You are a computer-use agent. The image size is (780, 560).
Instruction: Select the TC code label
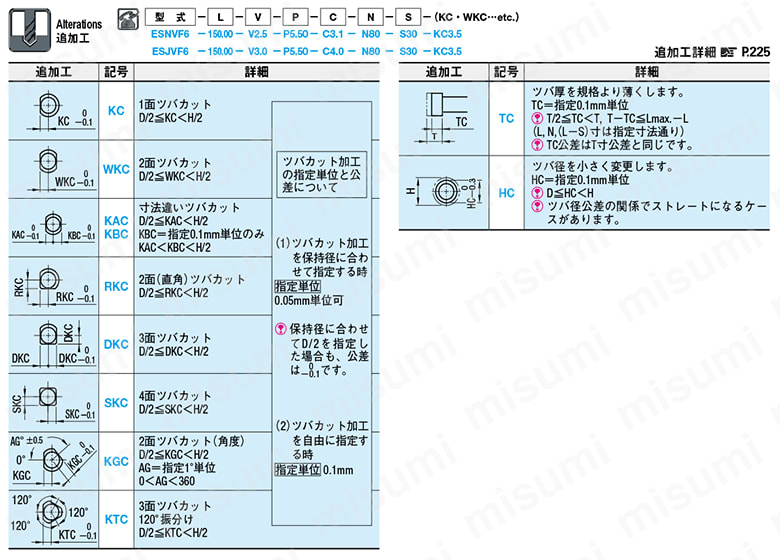pyautogui.click(x=506, y=118)
